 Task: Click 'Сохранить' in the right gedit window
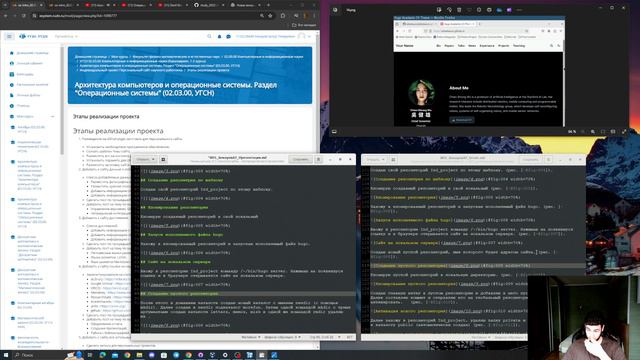(530, 159)
